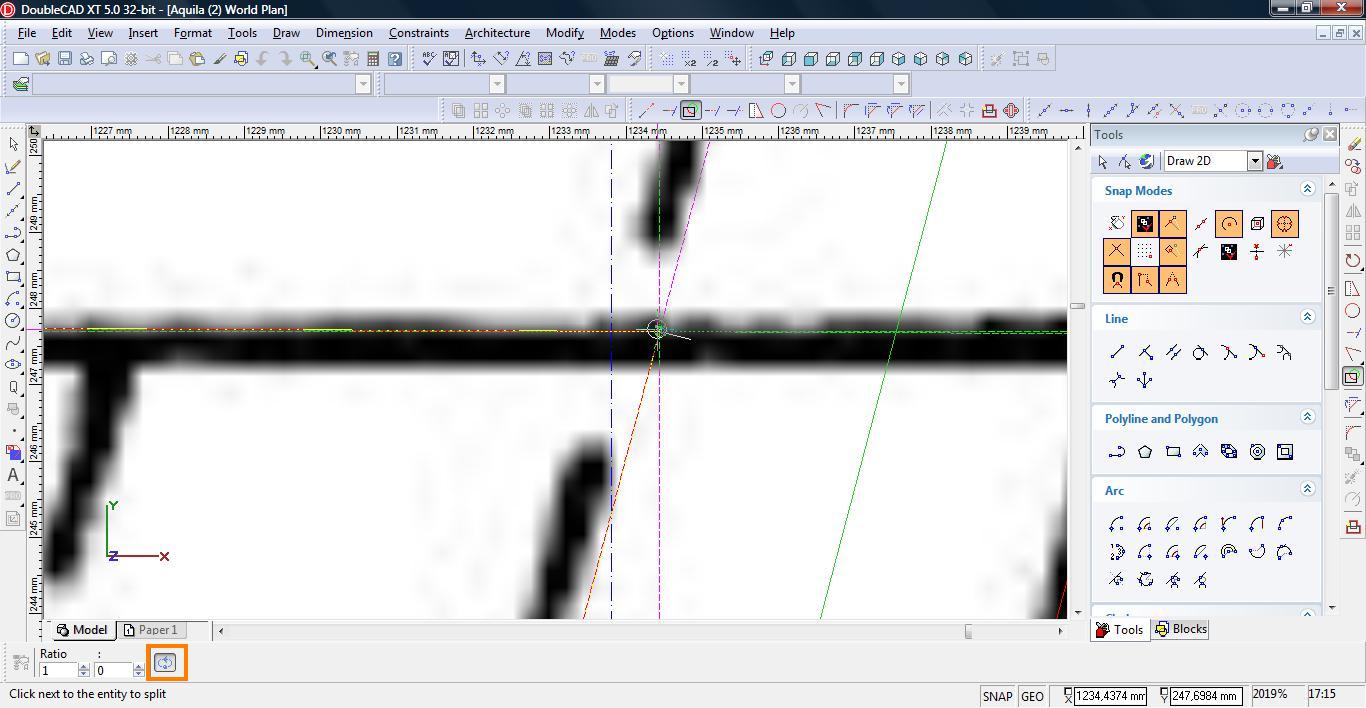The image size is (1366, 708).
Task: Select the rectangle tool under Polyline and Polygon
Action: (x=1173, y=452)
